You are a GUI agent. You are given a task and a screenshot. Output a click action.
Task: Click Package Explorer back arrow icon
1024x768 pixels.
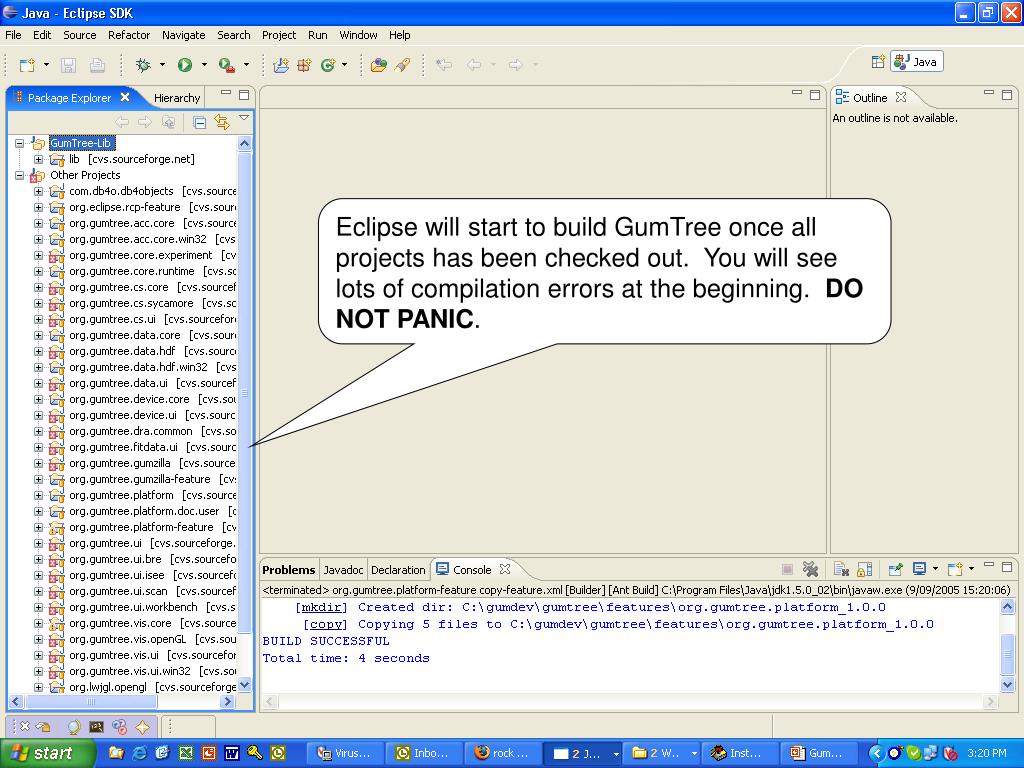[x=122, y=122]
